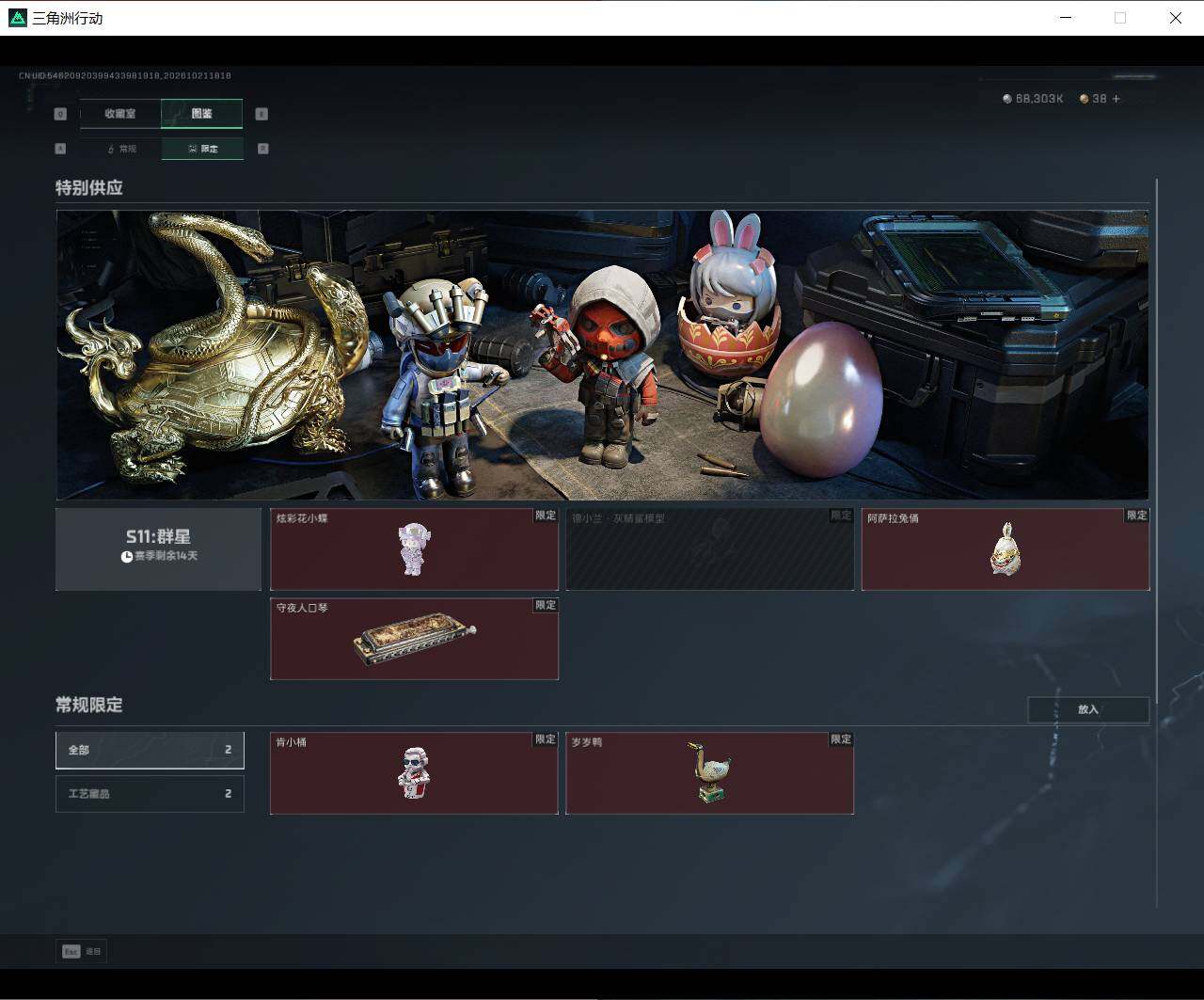Viewport: 1204px width, 1000px height.
Task: Close the 三角洲行动 window
Action: [1176, 18]
